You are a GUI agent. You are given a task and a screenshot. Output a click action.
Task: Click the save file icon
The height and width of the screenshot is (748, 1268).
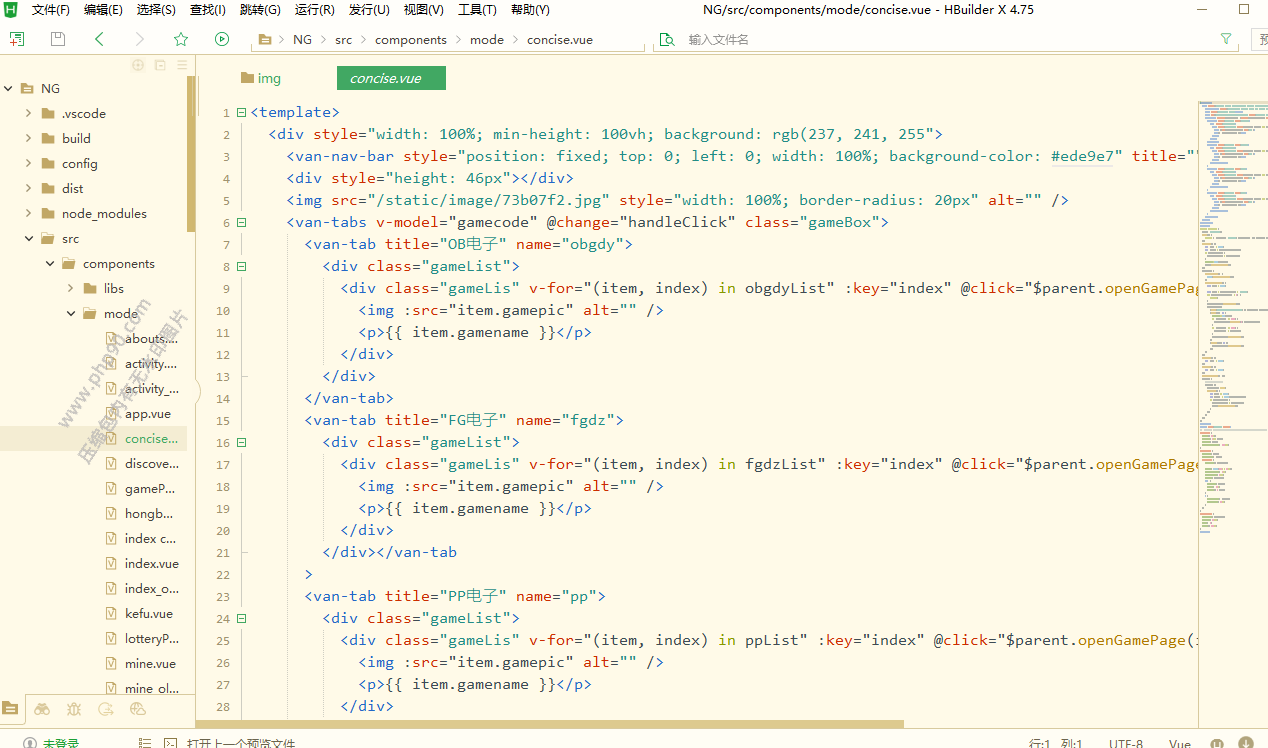58,39
